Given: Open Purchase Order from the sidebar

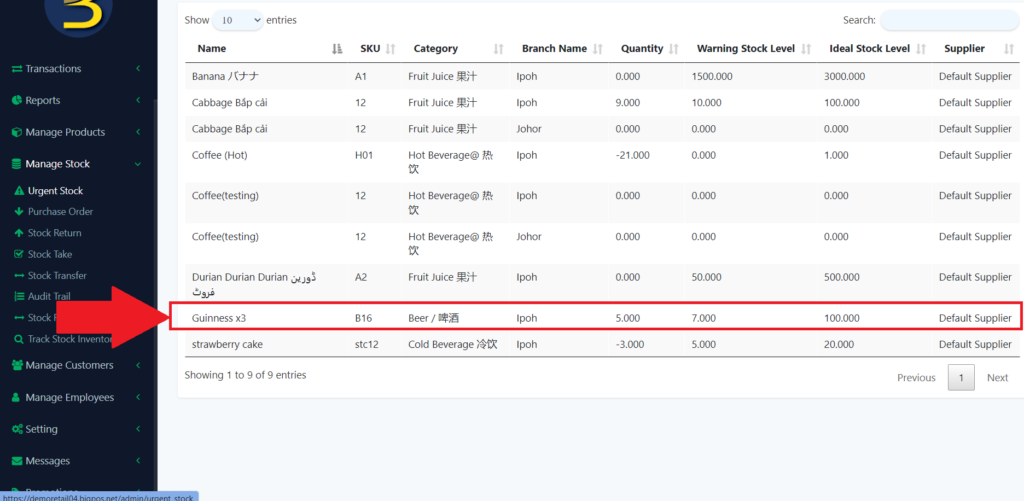Looking at the screenshot, I should [x=60, y=212].
